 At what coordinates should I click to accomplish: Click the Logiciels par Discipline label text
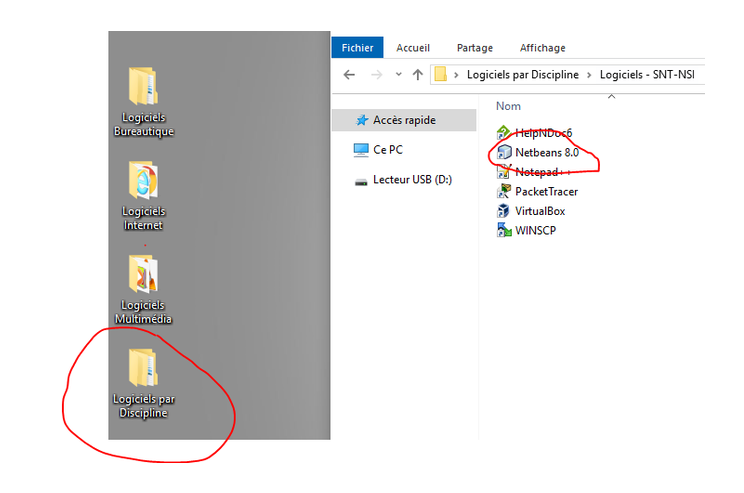pos(143,406)
